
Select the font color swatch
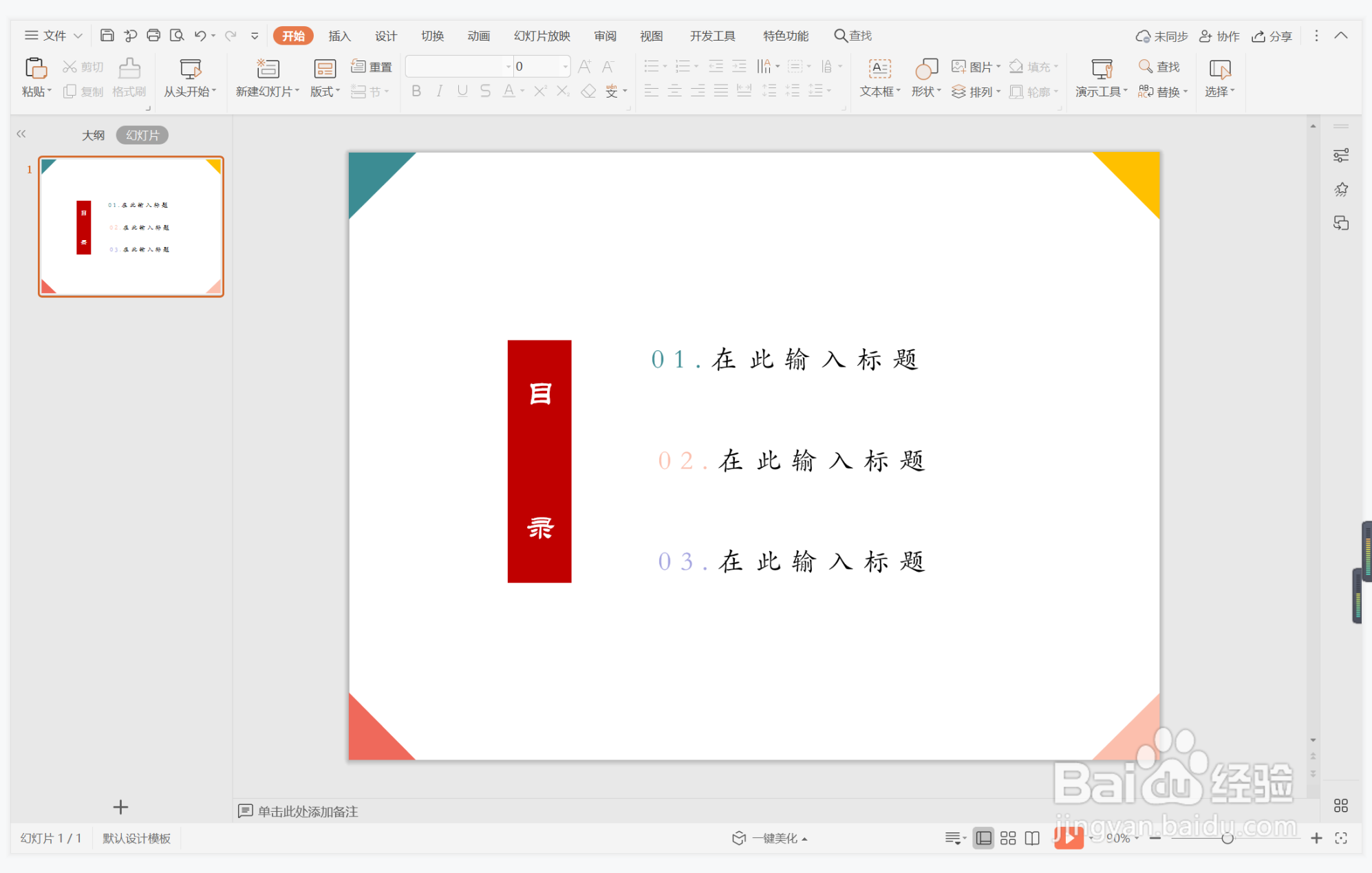click(508, 90)
